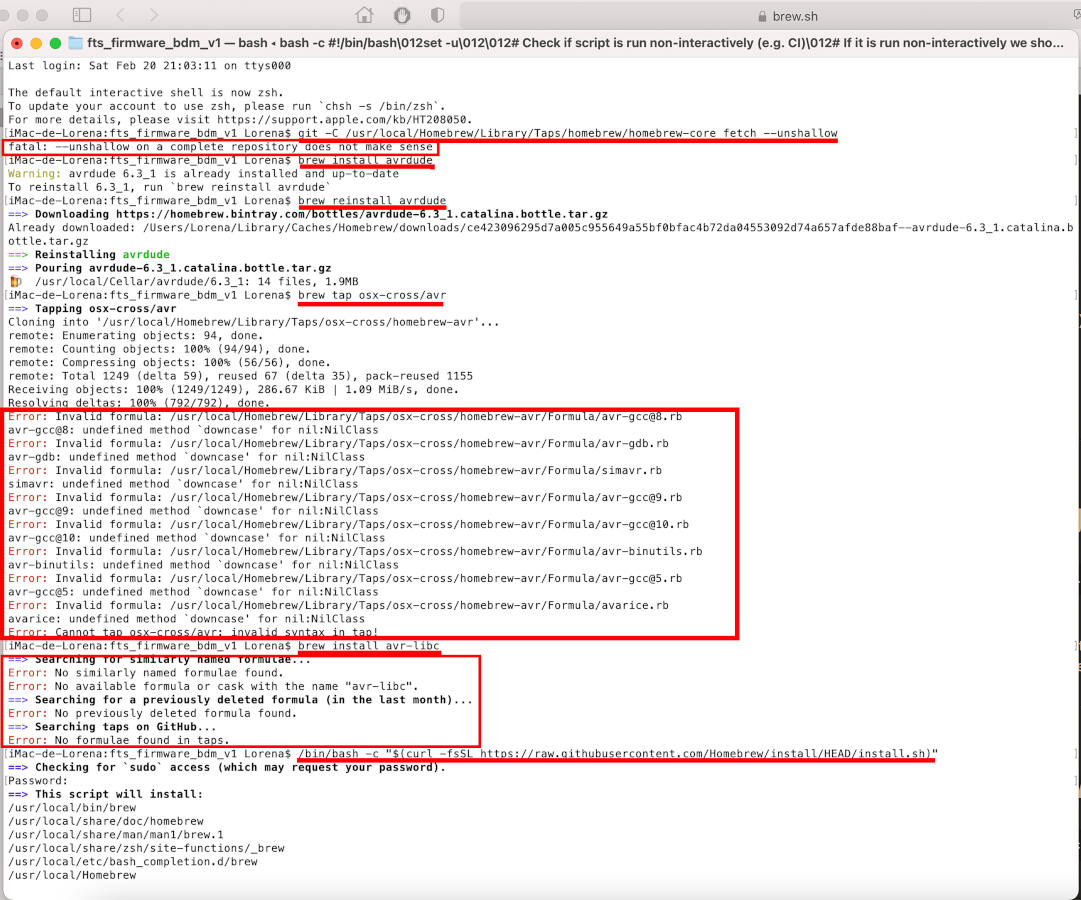Click the 'brew install avr-libc' command

pos(369,646)
